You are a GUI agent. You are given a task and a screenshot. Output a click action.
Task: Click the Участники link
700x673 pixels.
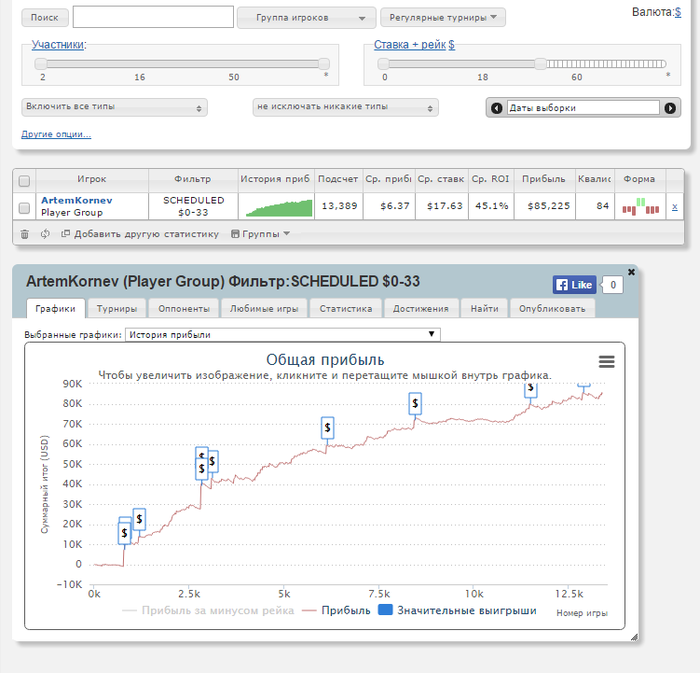click(58, 45)
